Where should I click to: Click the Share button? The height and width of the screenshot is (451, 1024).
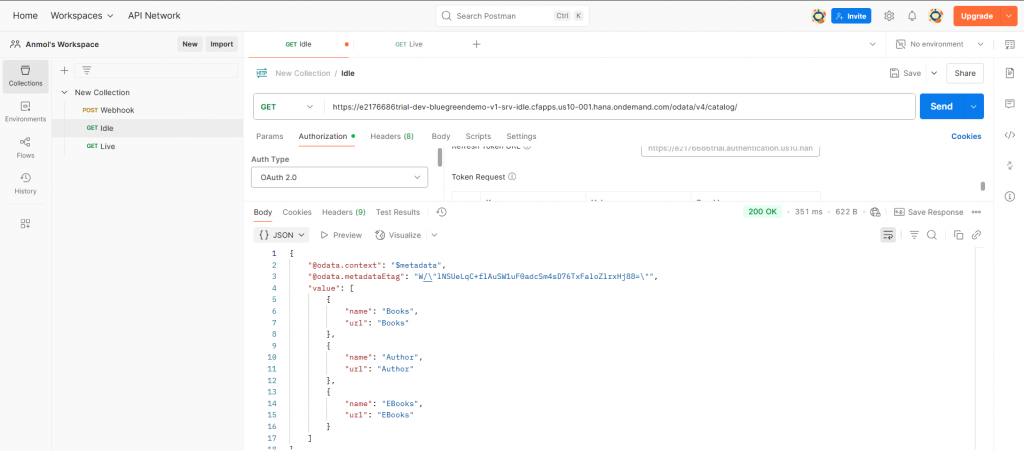tap(965, 73)
